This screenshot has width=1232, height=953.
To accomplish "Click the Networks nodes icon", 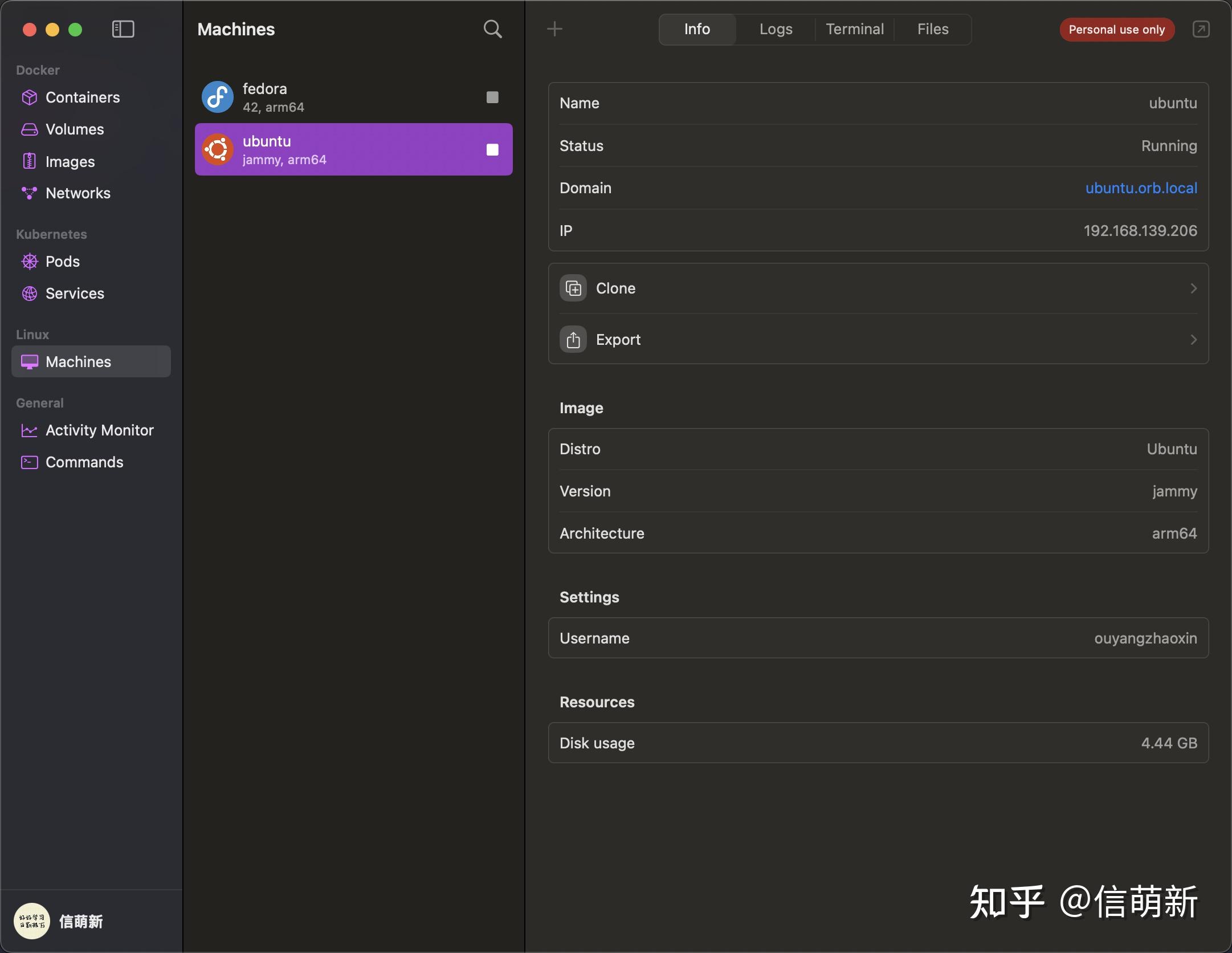I will (29, 193).
